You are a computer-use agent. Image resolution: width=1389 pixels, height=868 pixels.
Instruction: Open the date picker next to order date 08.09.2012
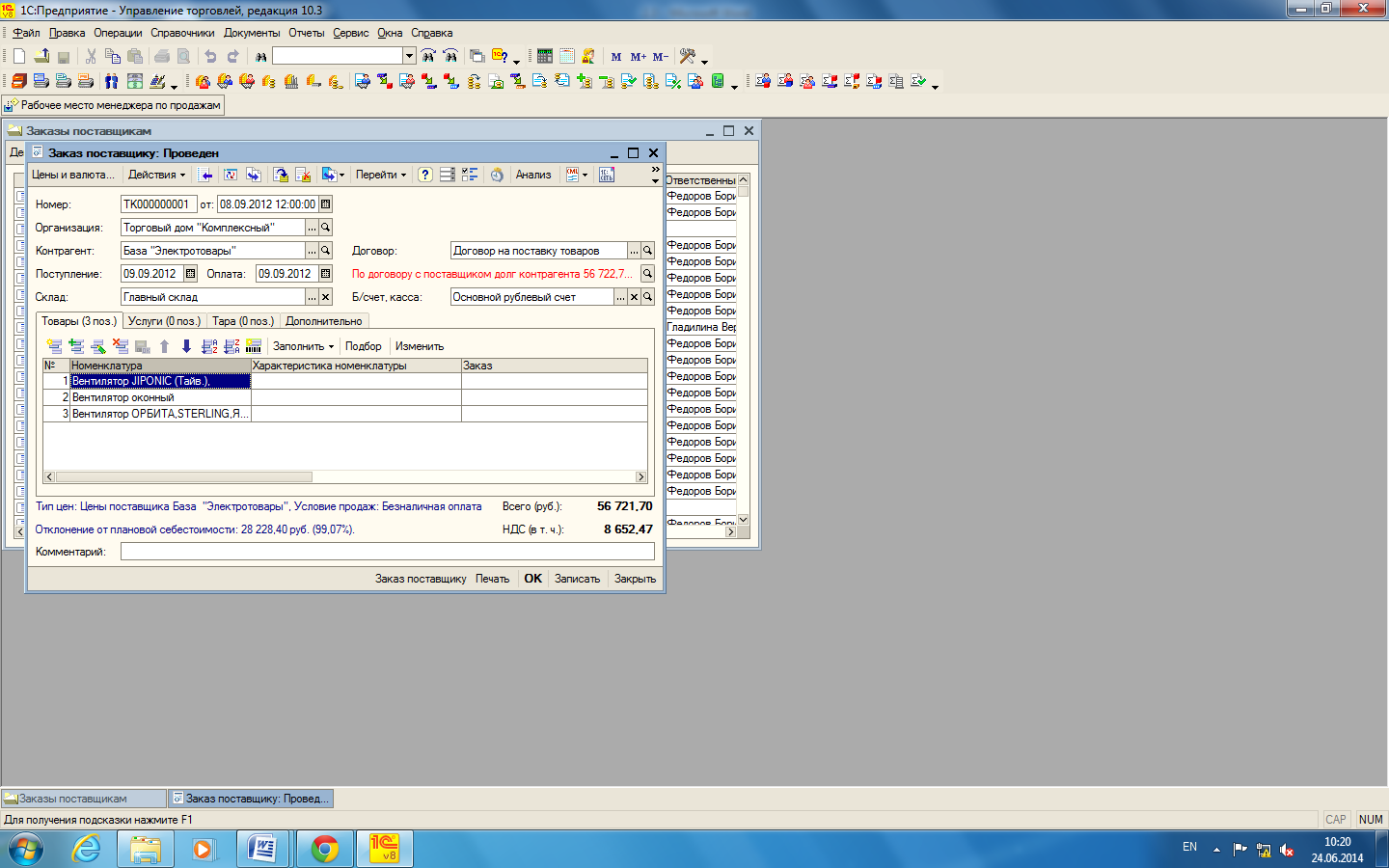(x=326, y=204)
